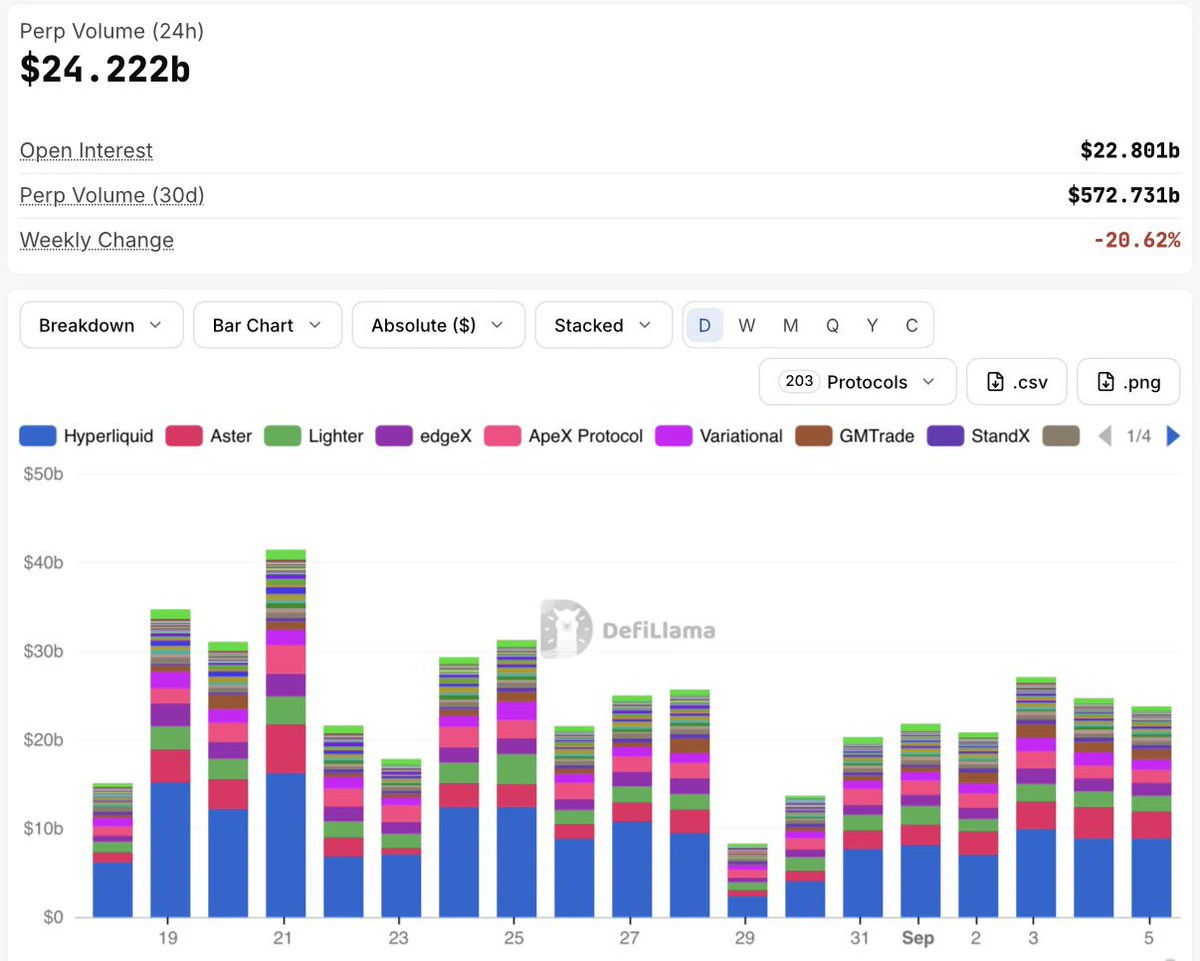Select the M monthly interval
The height and width of the screenshot is (961, 1200).
pyautogui.click(x=790, y=325)
